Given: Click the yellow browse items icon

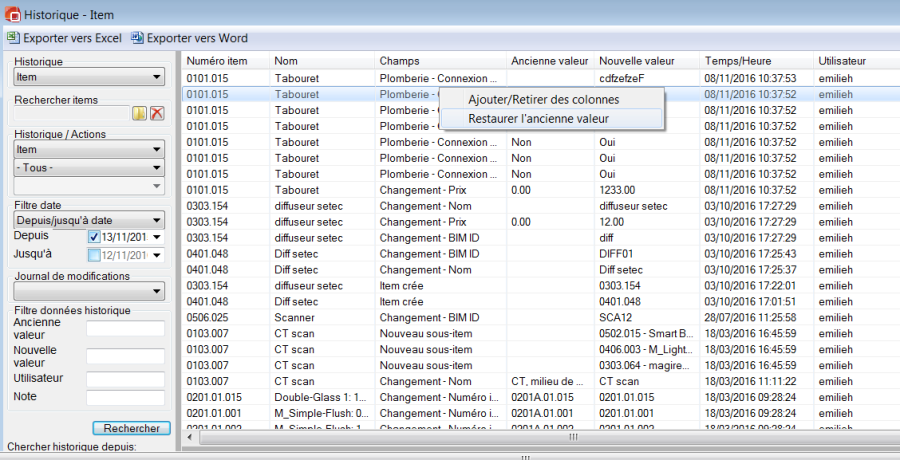Looking at the screenshot, I should click(140, 113).
